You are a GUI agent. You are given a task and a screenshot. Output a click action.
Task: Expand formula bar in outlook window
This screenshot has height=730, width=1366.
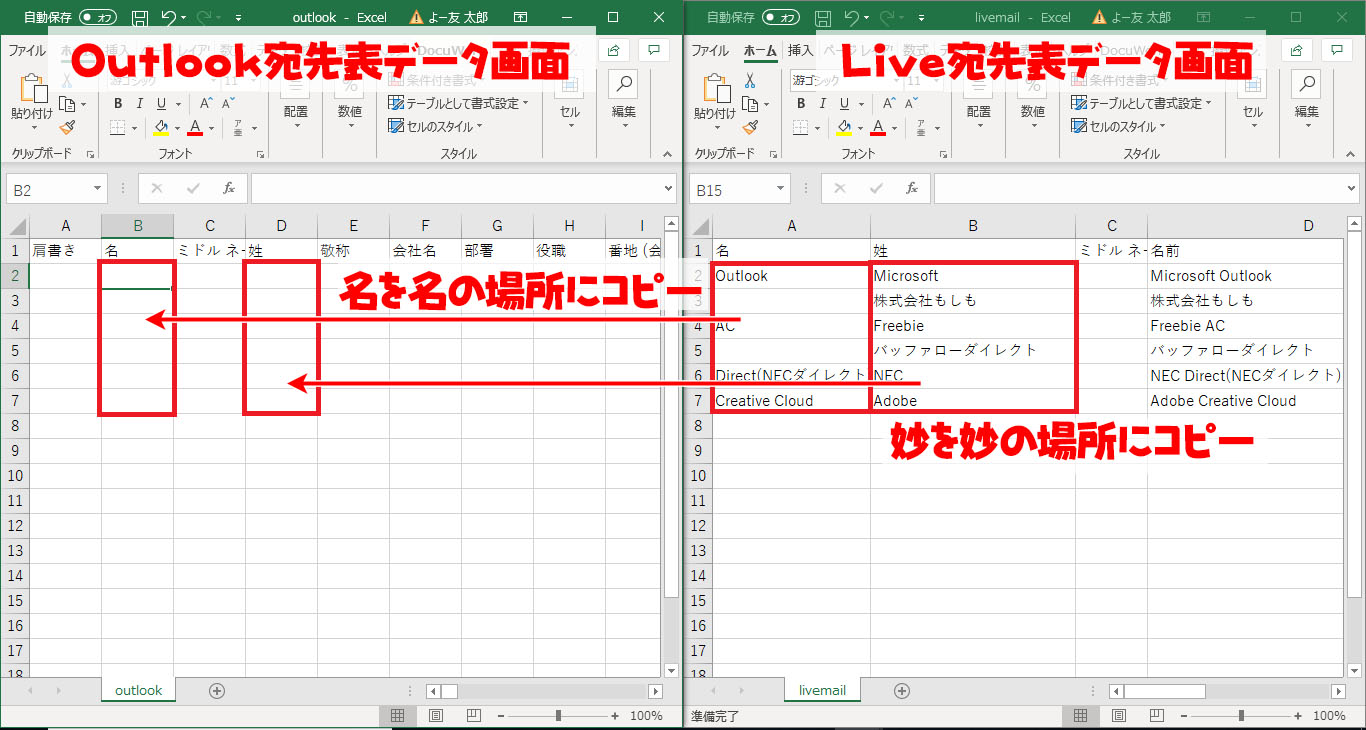[669, 188]
